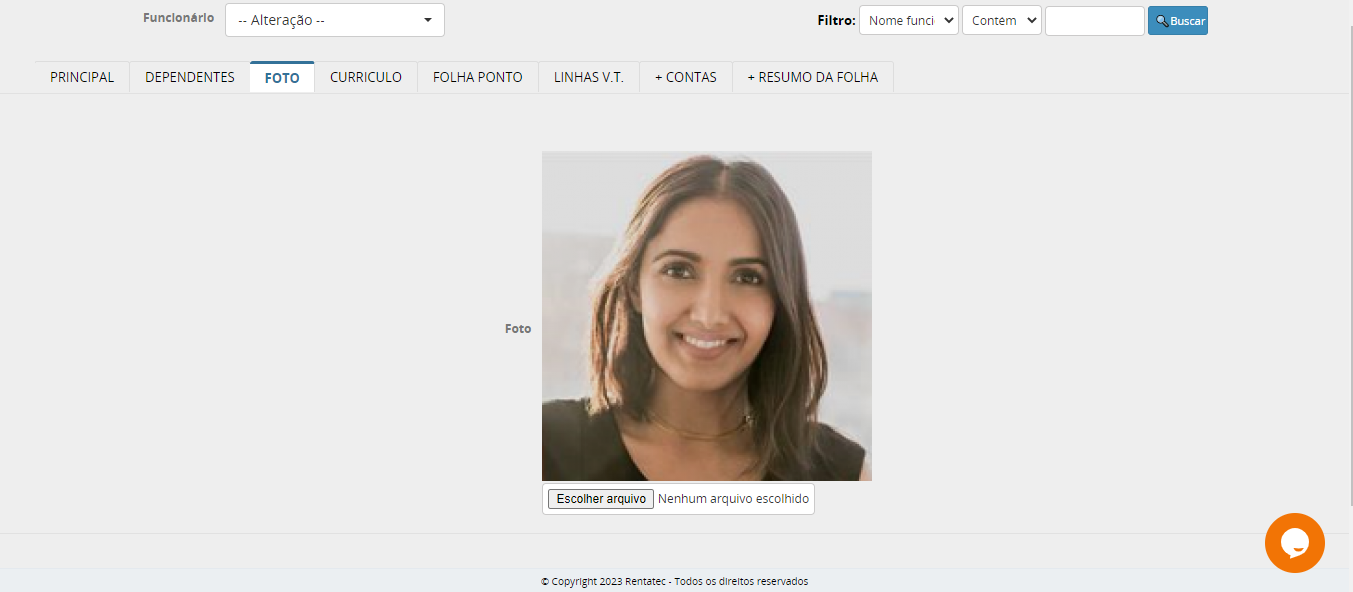This screenshot has height=592, width=1353.
Task: Open the 'Contem' filter condition dropdown
Action: [1001, 21]
